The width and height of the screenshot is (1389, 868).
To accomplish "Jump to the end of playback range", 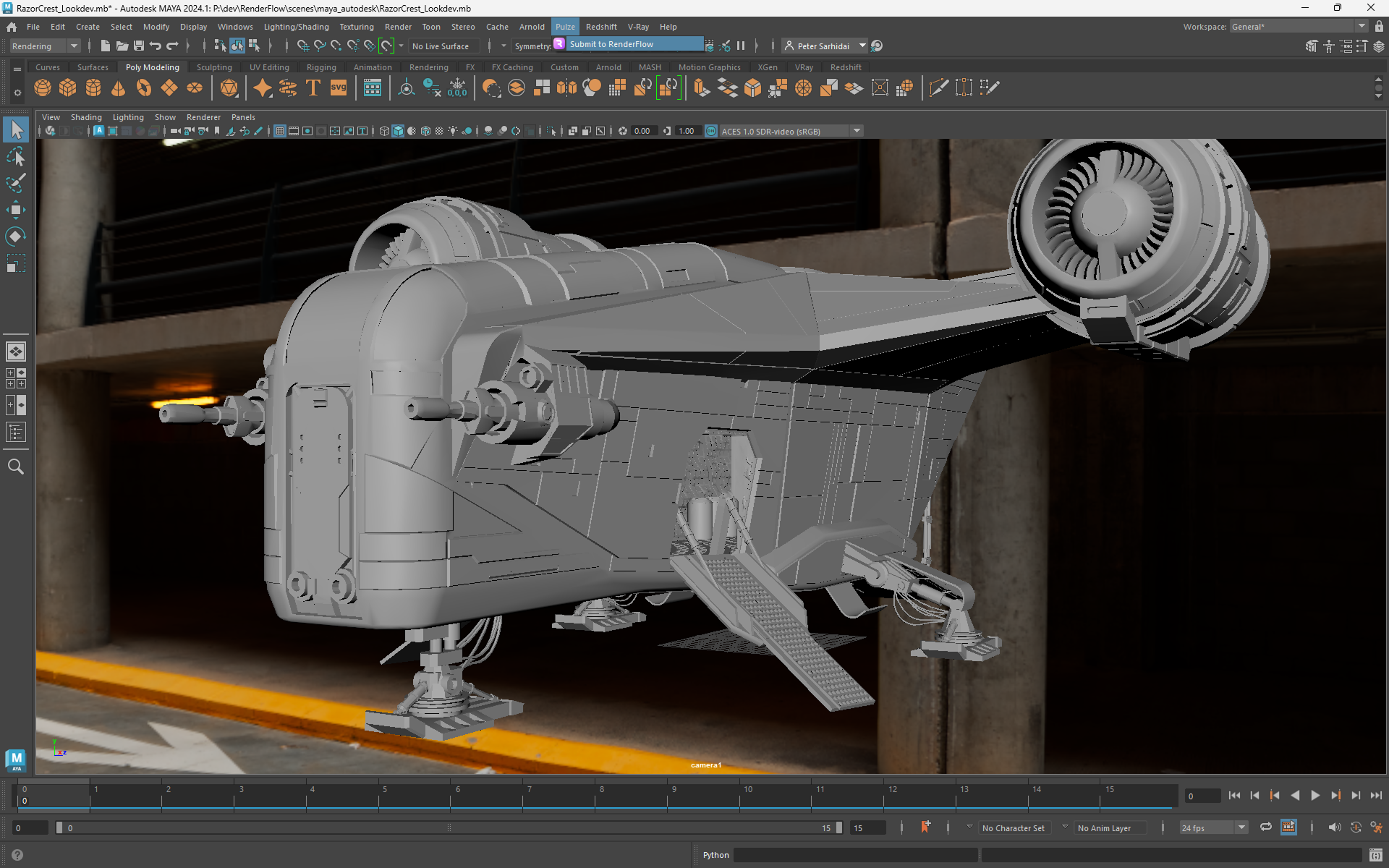I will pyautogui.click(x=1376, y=796).
